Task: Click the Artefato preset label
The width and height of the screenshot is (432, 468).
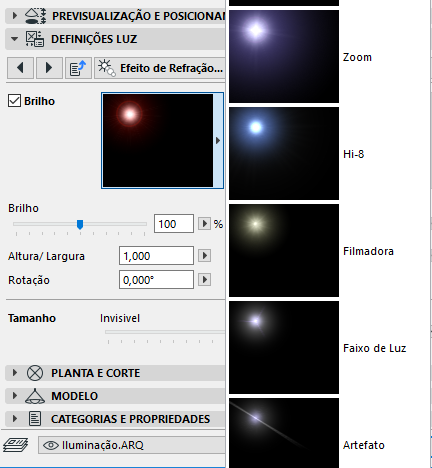Action: [364, 445]
